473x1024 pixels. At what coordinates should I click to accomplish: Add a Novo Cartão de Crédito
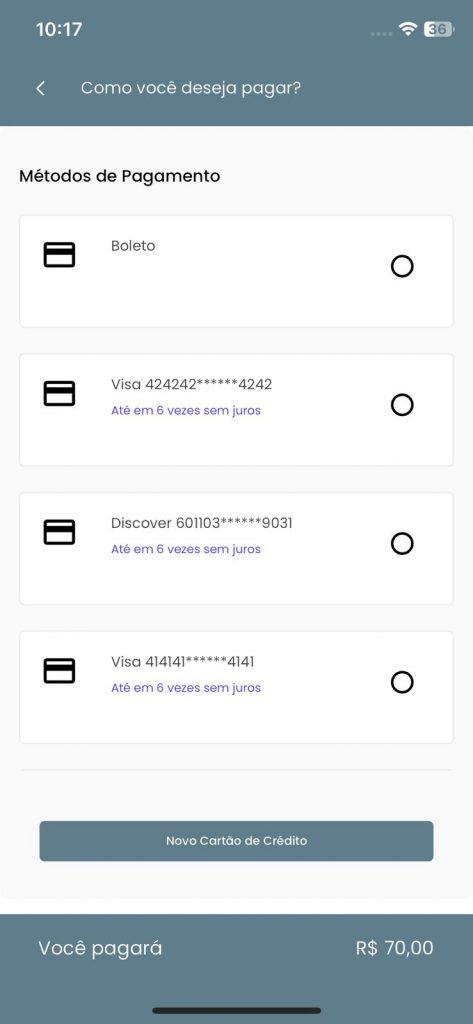click(236, 840)
